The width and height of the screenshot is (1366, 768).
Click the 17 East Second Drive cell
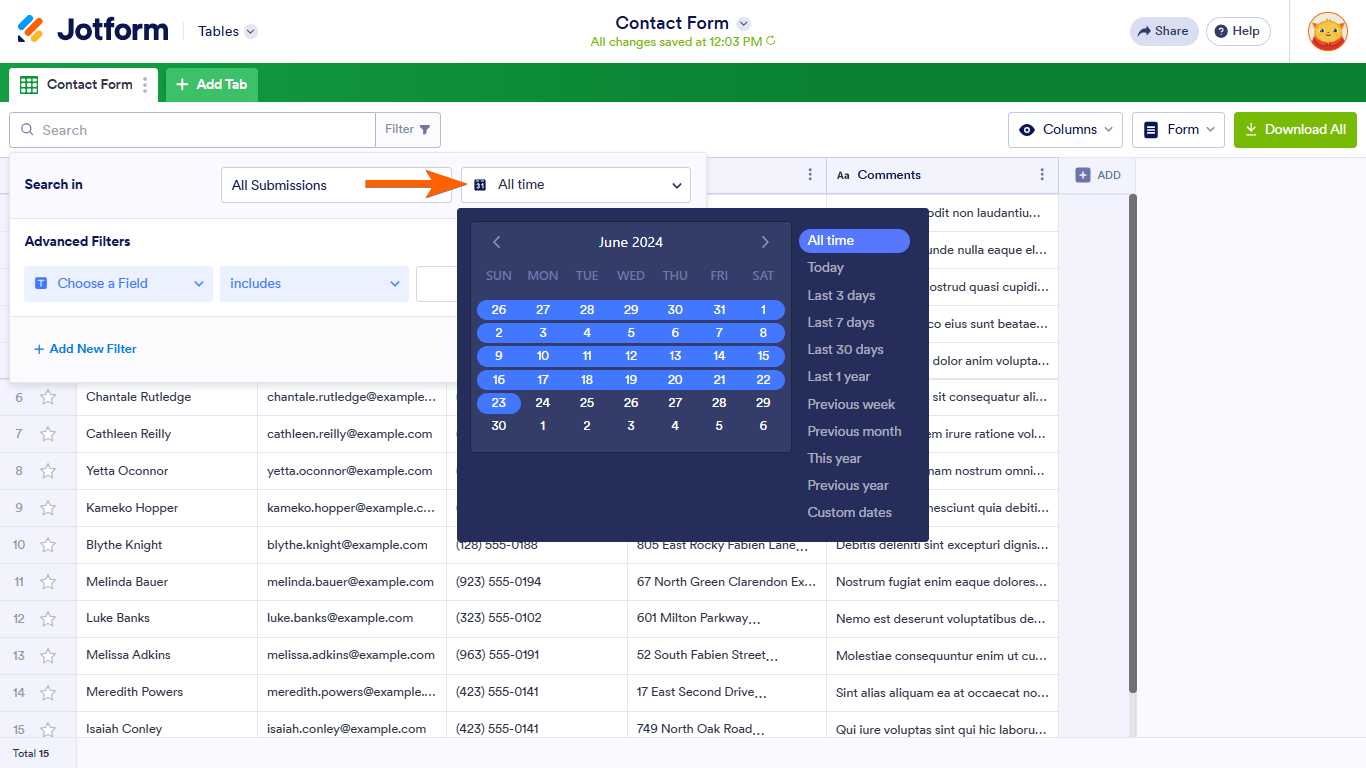click(727, 692)
